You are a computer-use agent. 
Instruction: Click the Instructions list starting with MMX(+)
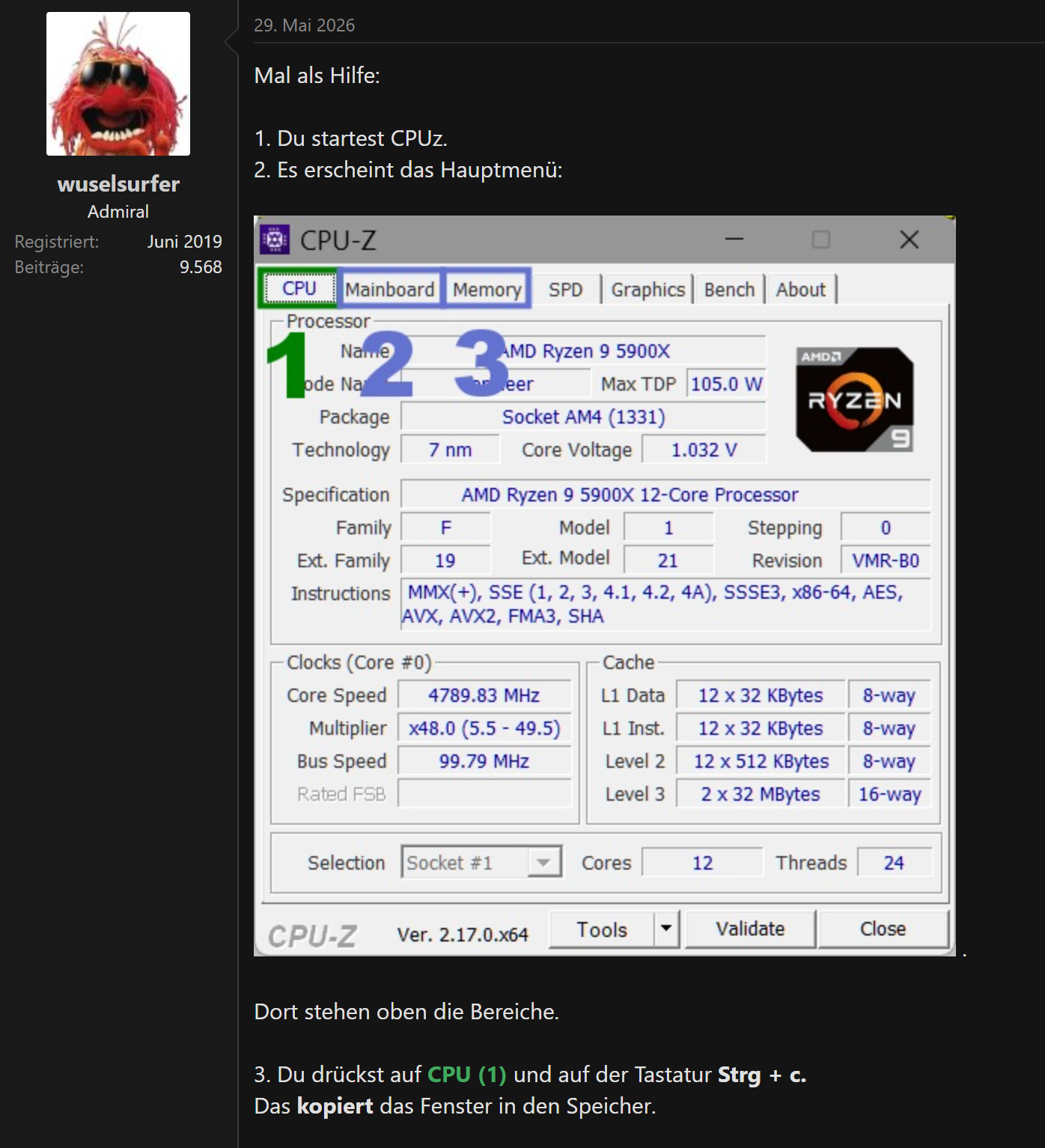tap(666, 604)
